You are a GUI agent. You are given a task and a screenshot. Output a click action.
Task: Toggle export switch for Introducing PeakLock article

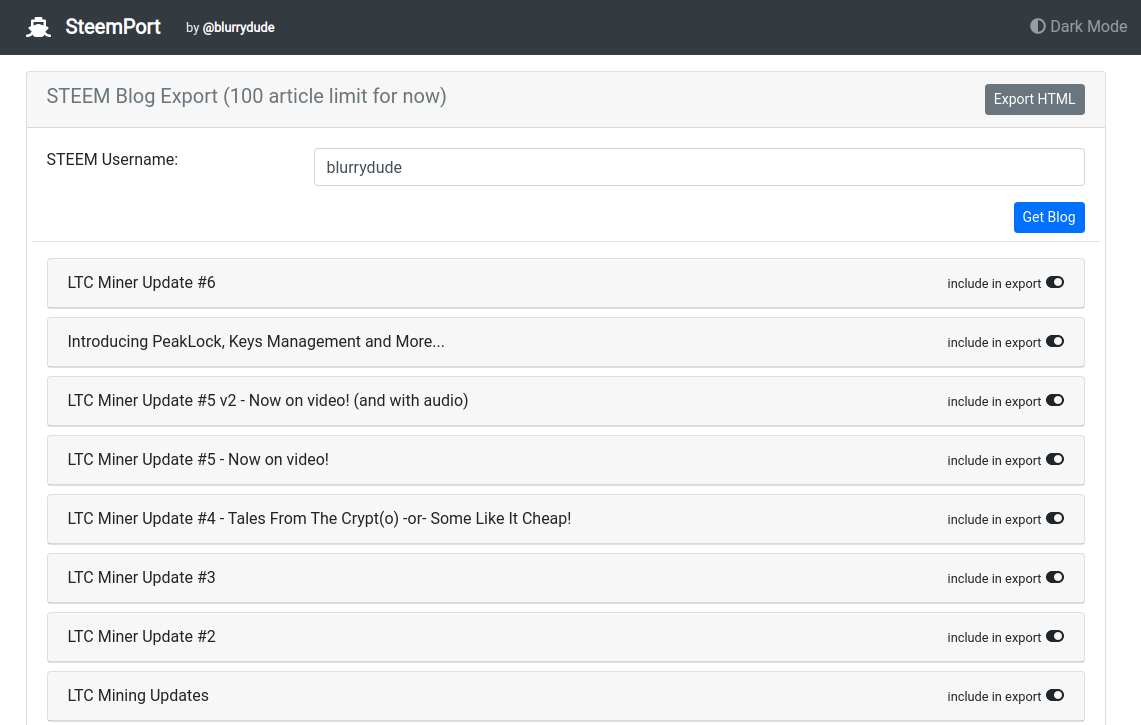pos(1055,342)
